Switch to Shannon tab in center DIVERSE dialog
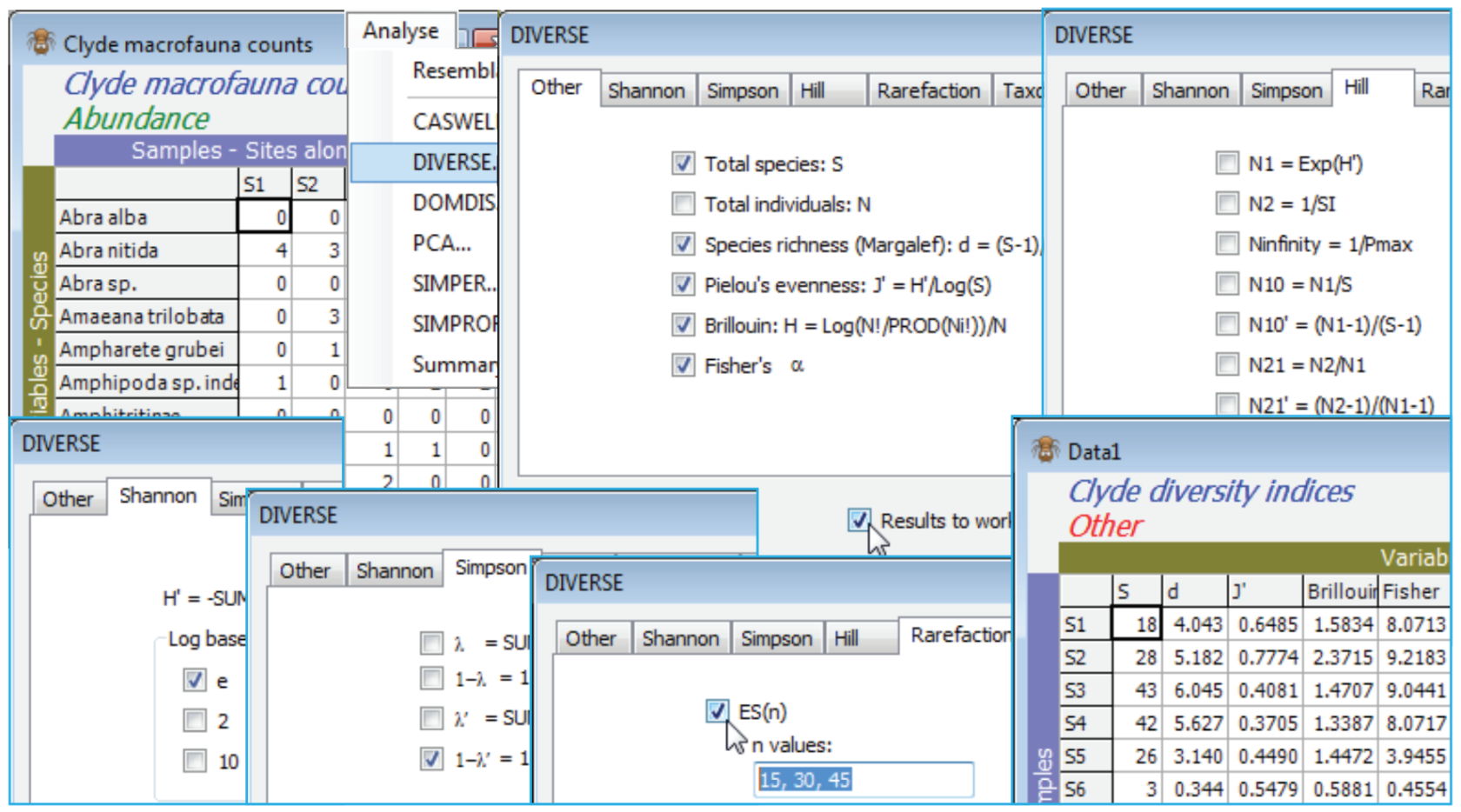 click(x=646, y=90)
